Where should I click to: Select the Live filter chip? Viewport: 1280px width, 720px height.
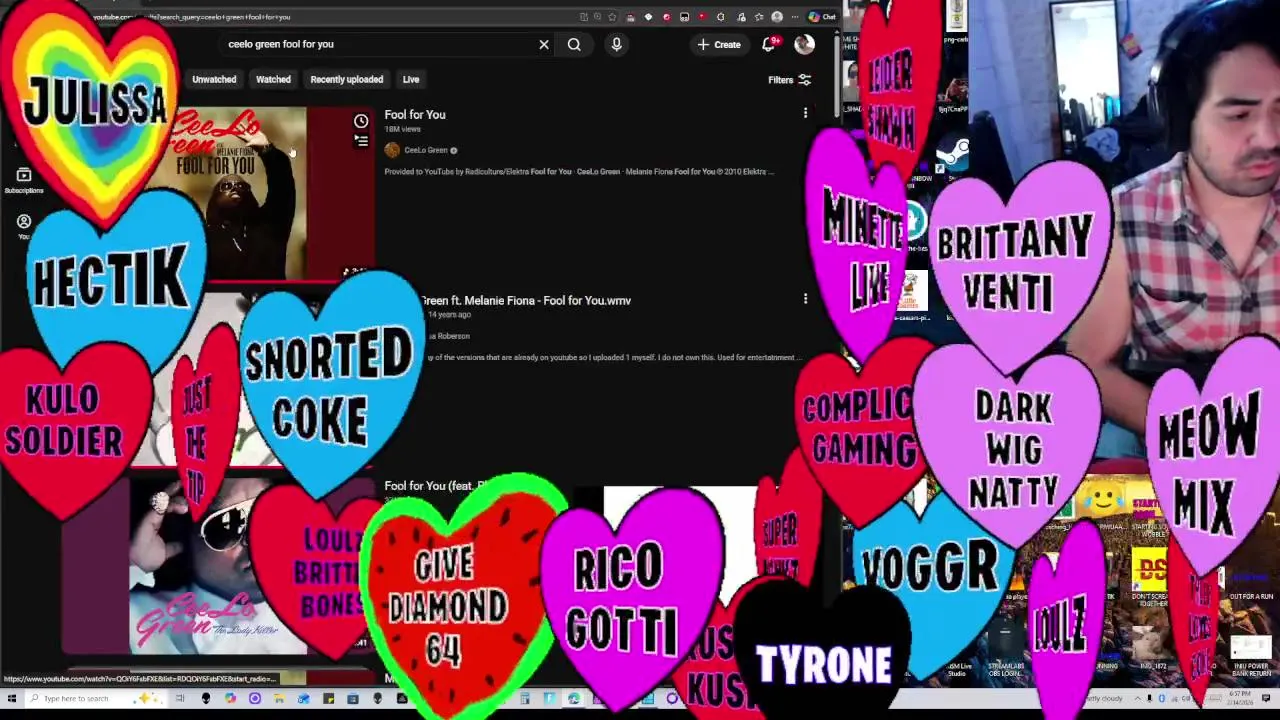click(x=411, y=79)
